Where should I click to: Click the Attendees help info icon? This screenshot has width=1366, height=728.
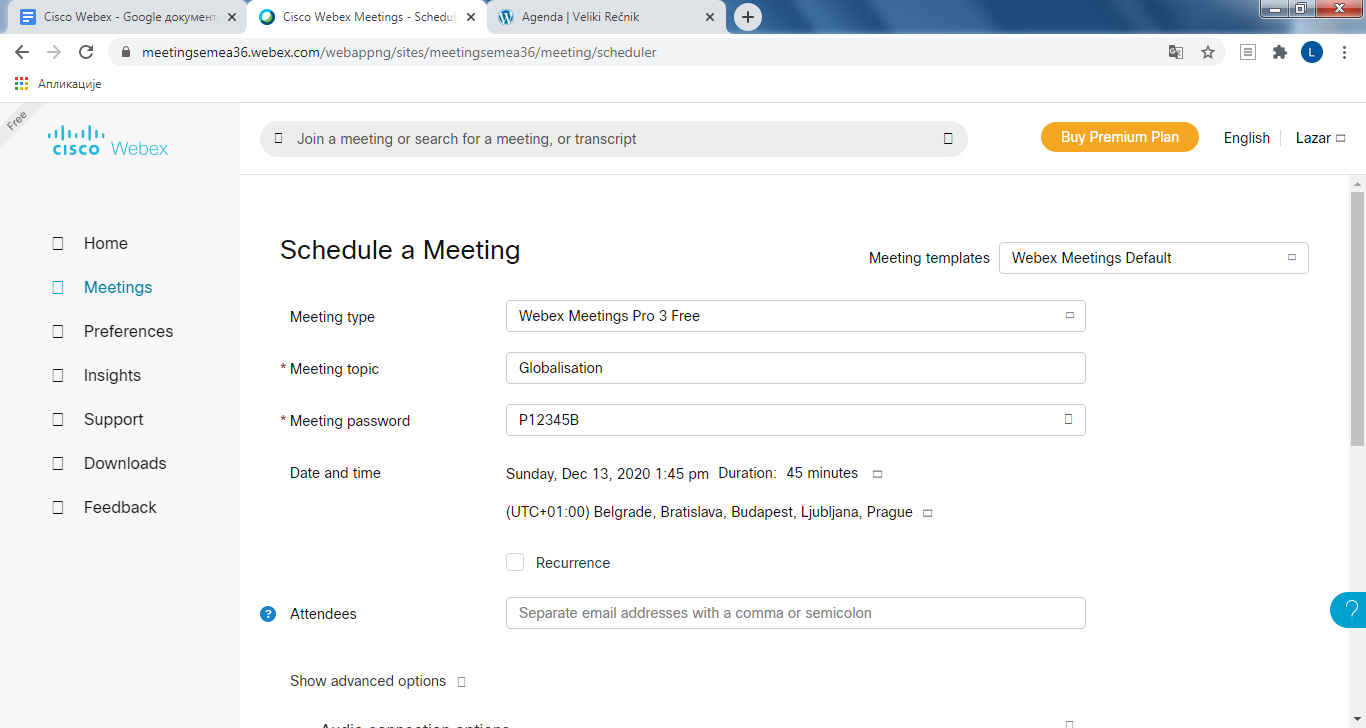(268, 614)
